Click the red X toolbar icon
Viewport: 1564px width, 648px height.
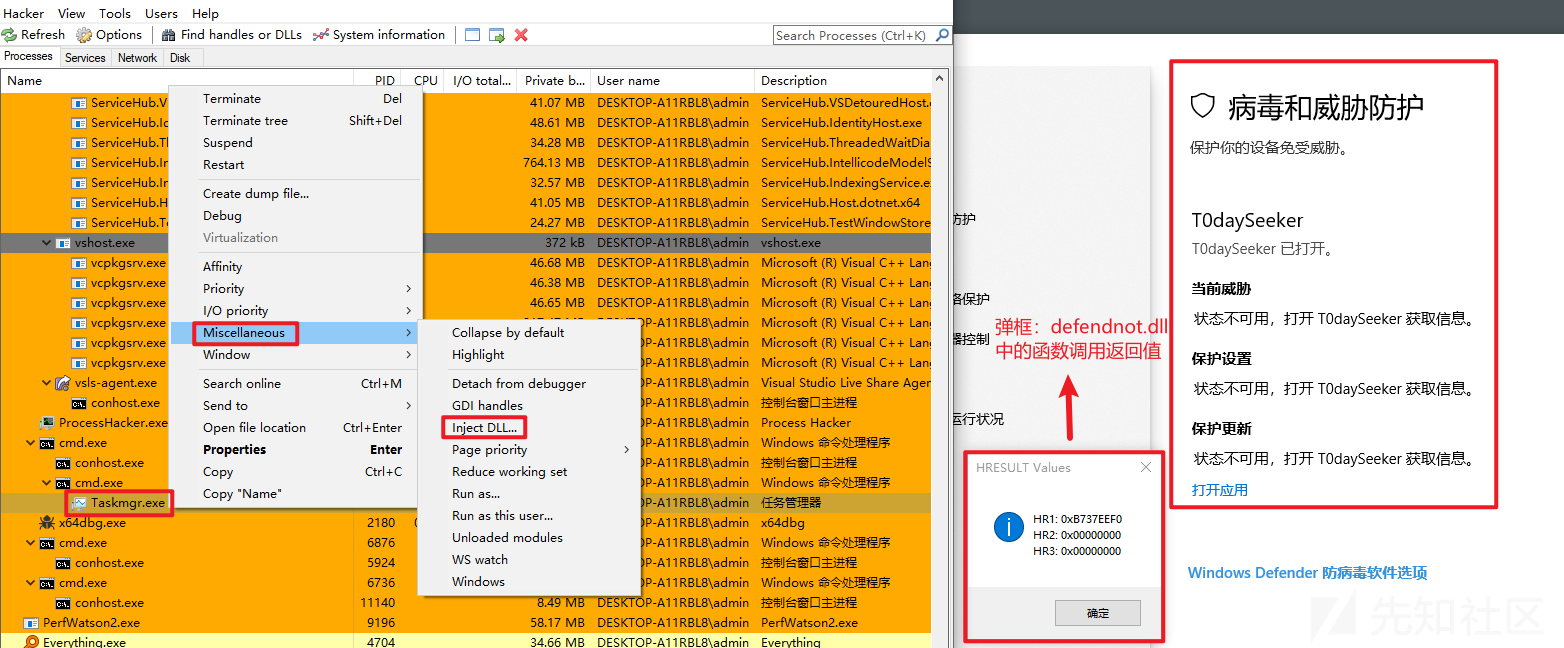pyautogui.click(x=521, y=35)
